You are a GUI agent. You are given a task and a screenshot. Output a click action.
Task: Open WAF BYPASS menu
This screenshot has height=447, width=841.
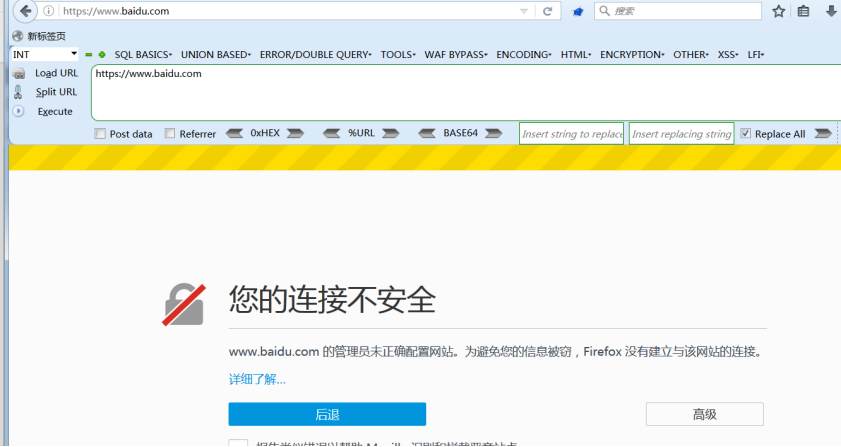tap(456, 55)
